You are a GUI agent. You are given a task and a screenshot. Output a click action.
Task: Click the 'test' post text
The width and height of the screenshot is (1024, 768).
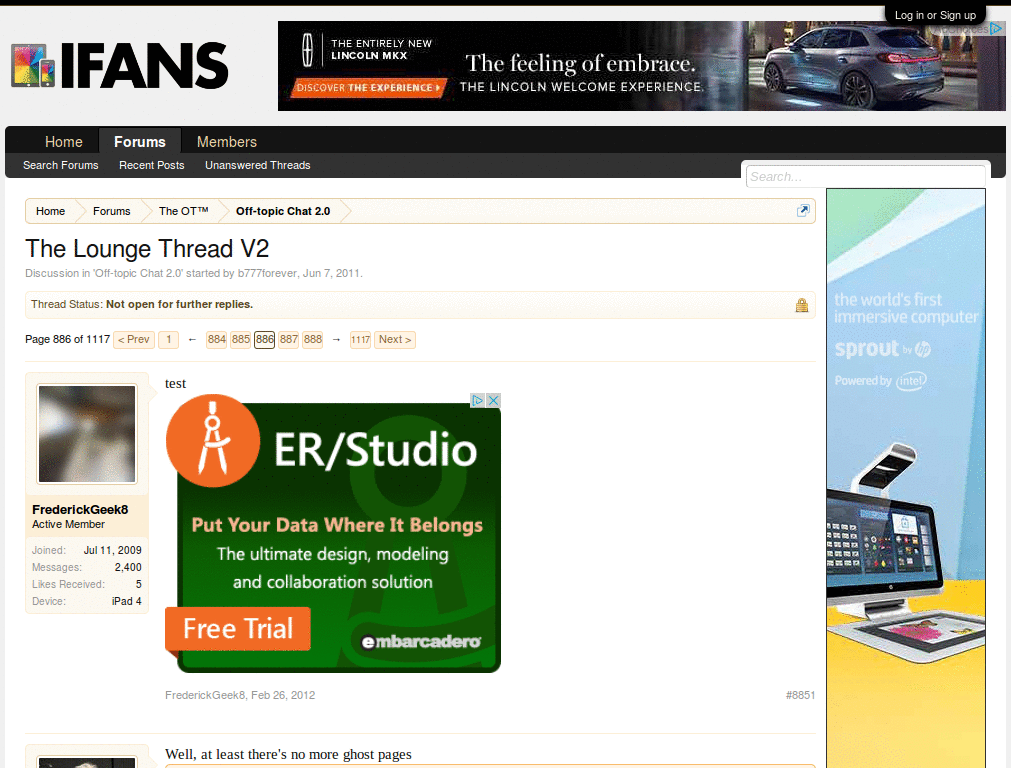(175, 383)
